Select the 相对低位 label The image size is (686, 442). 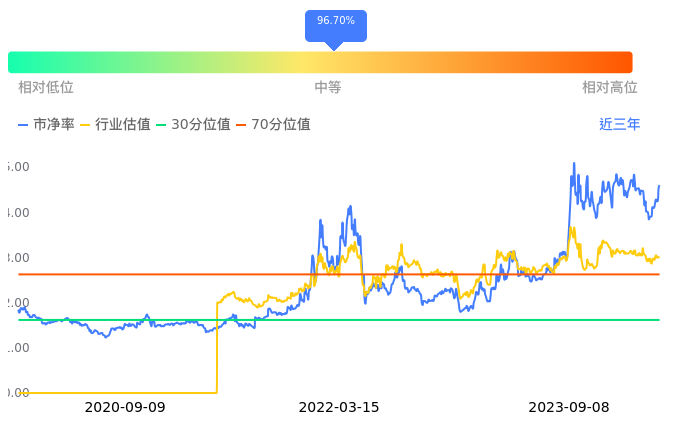click(x=46, y=88)
